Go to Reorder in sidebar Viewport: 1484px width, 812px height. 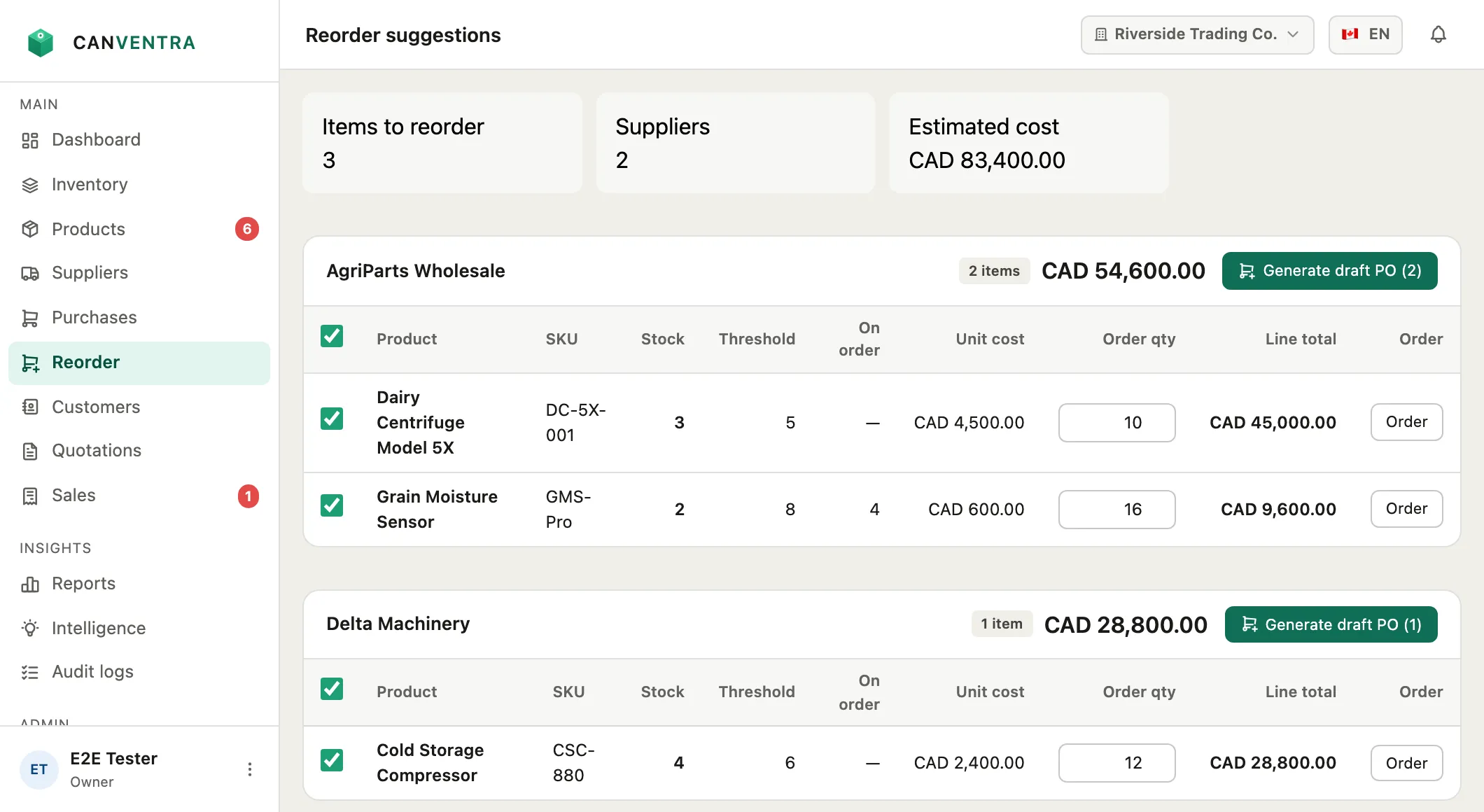coord(139,363)
